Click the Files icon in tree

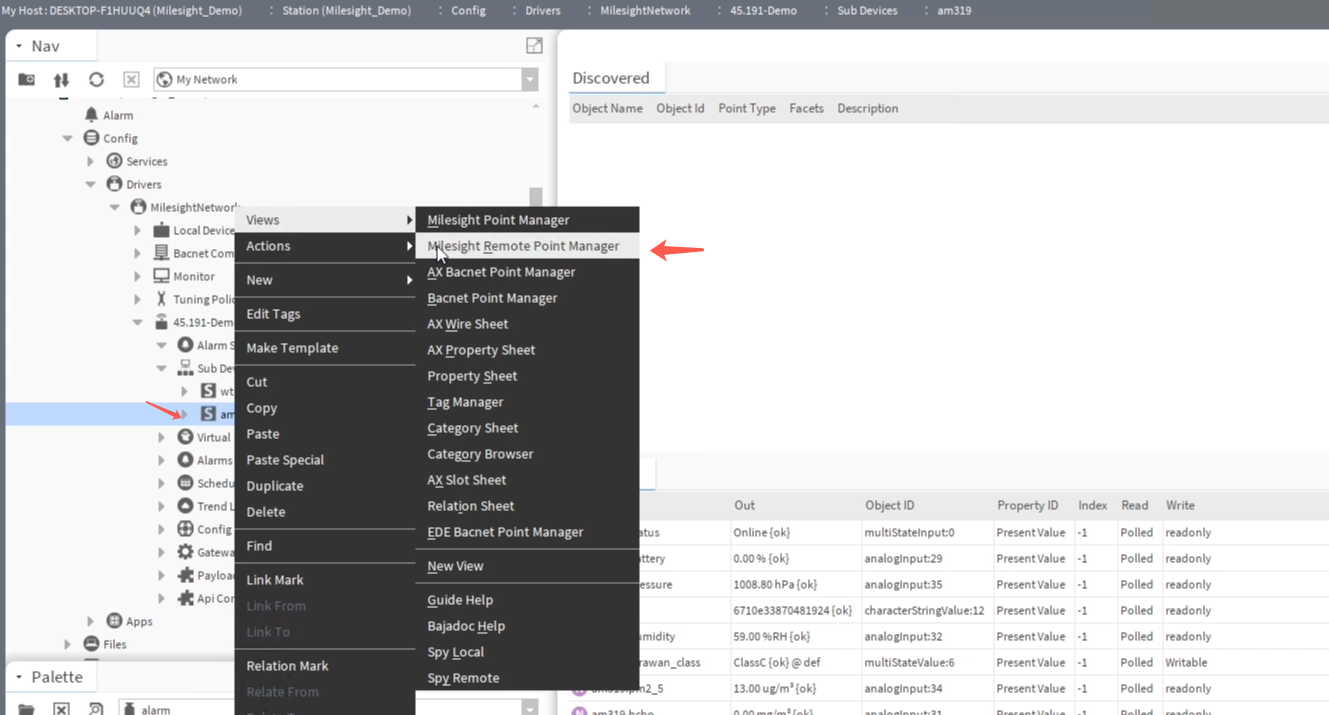91,644
